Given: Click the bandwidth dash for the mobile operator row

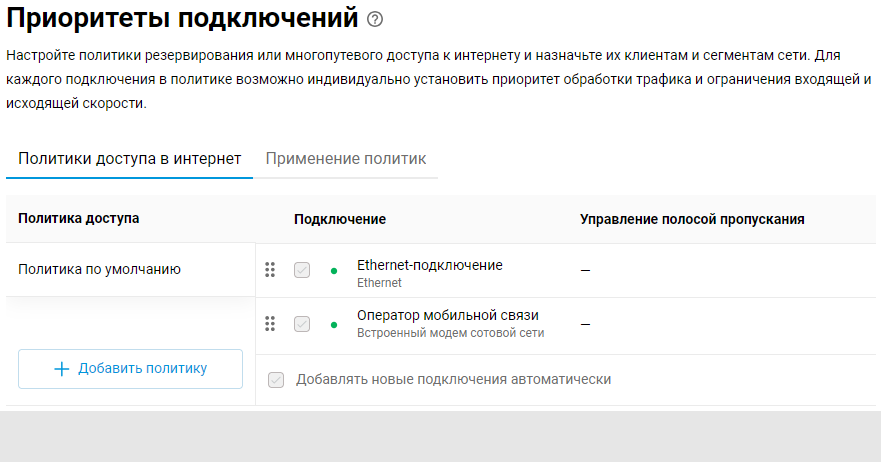Looking at the screenshot, I should coord(585,325).
